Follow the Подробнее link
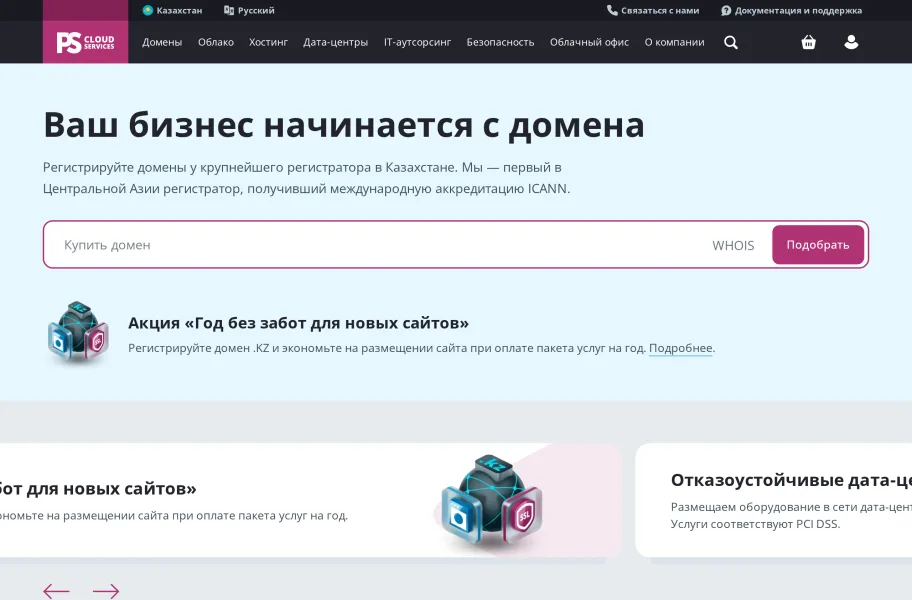 (x=681, y=348)
